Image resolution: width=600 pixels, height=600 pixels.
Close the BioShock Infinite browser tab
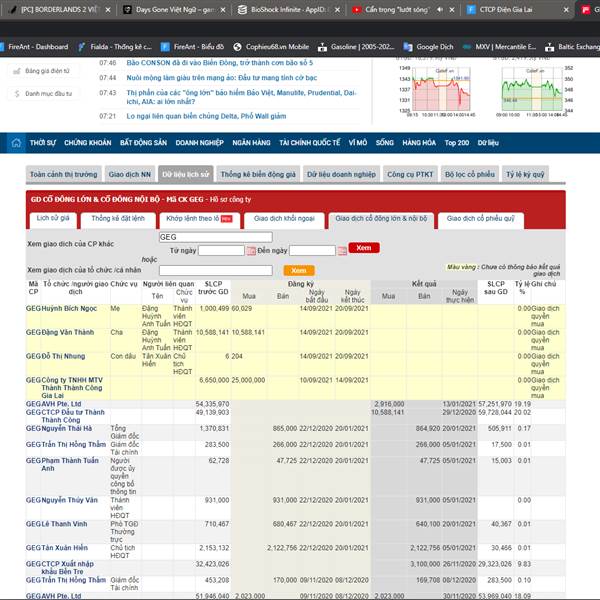(x=337, y=10)
